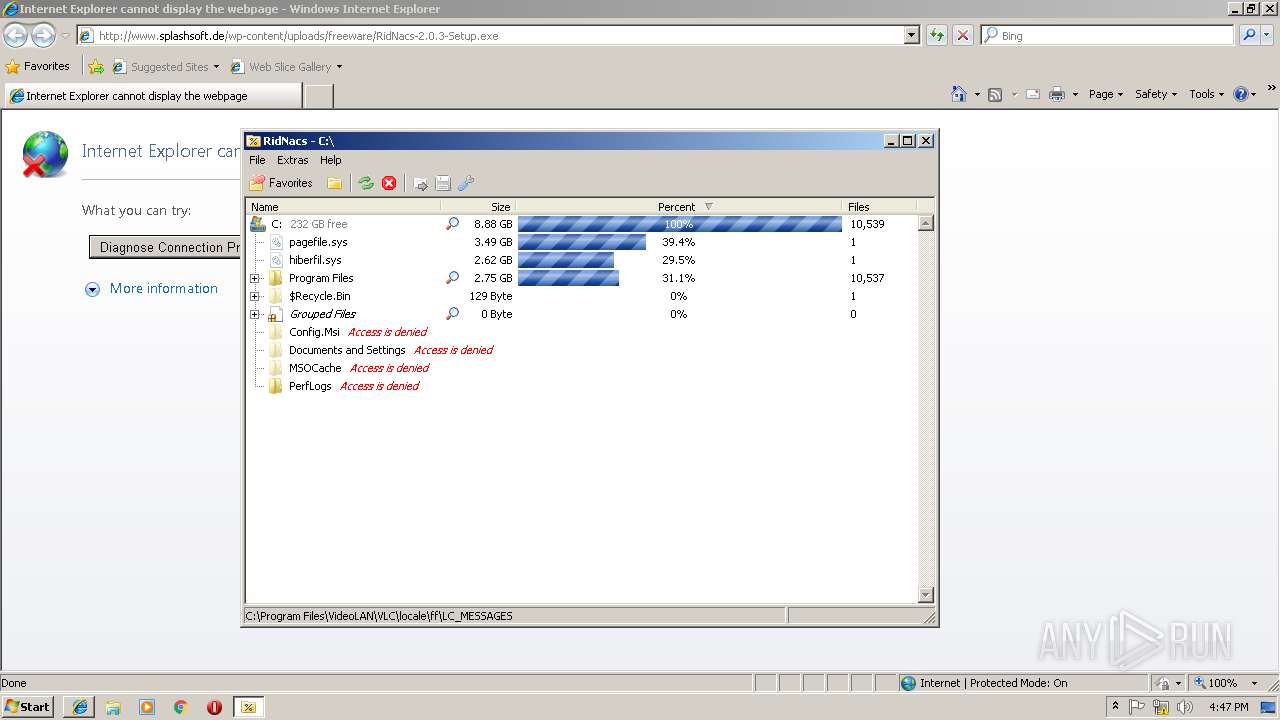Screen dimensions: 1280x720
Task: Open Favorites in RidNacs toolbar
Action: tap(281, 183)
